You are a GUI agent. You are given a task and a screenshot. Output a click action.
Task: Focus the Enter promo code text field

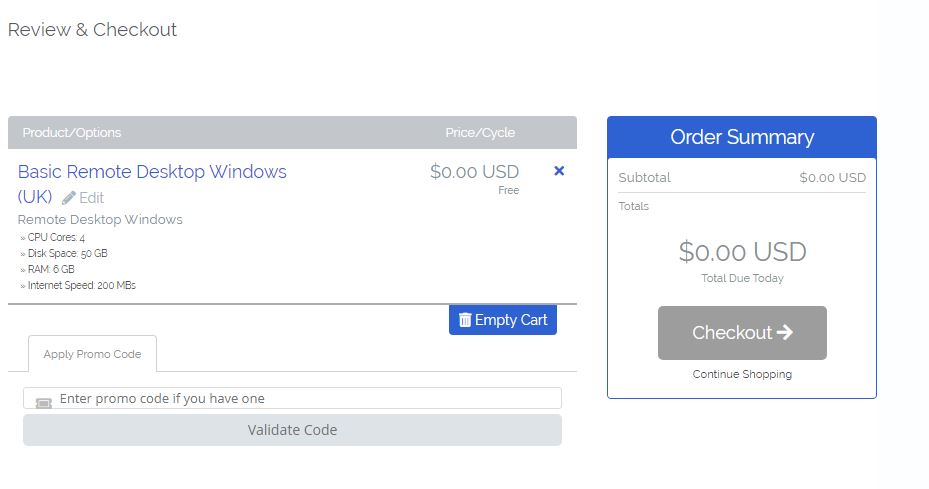[x=300, y=398]
